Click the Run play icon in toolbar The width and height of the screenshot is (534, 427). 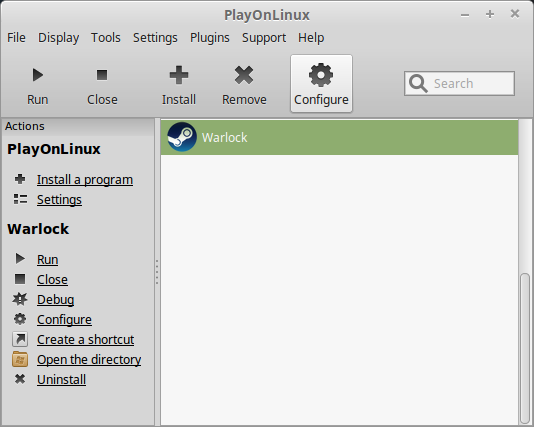38,75
